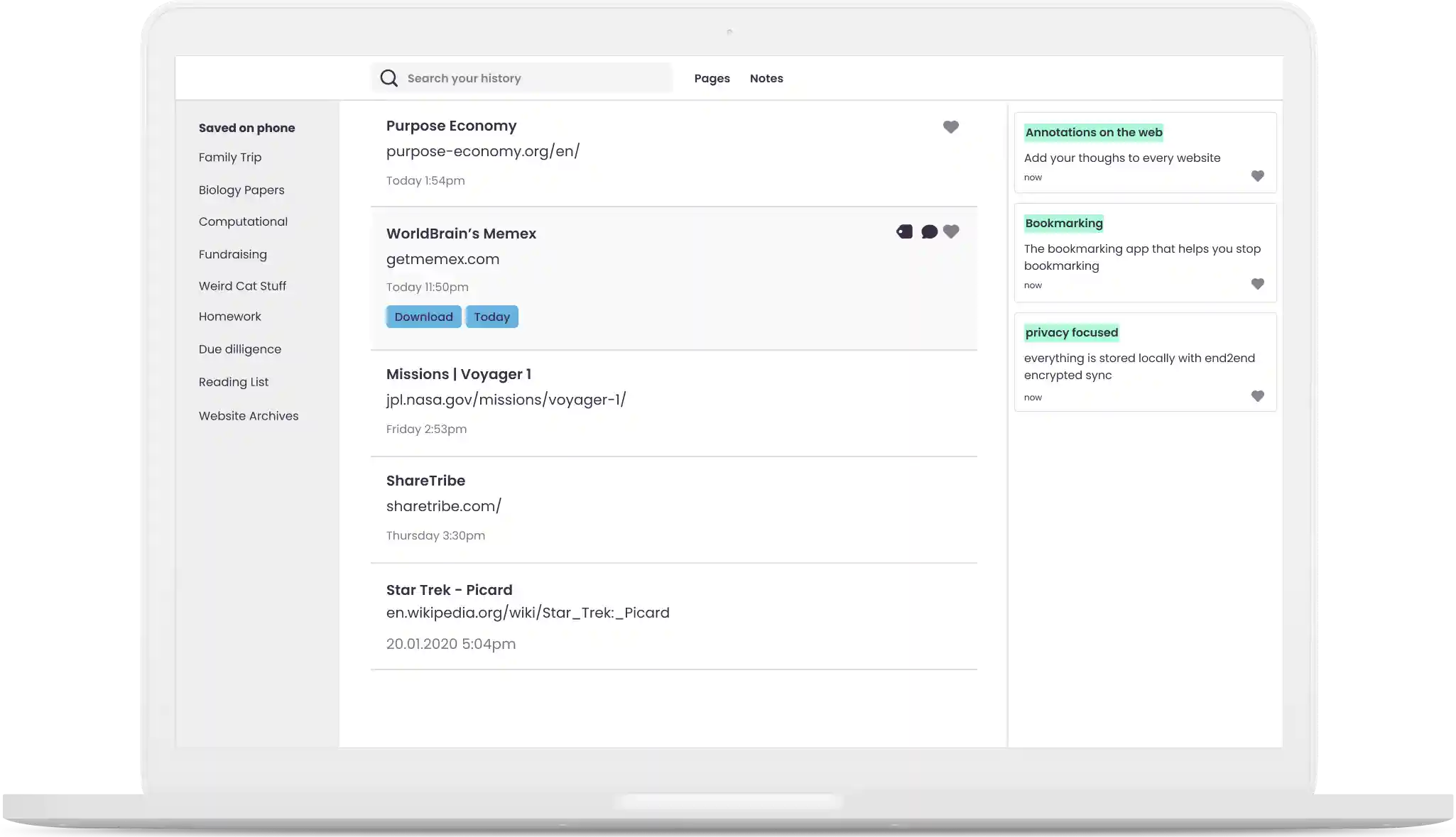
Task: Open the Biology Papers collection
Action: pos(241,190)
